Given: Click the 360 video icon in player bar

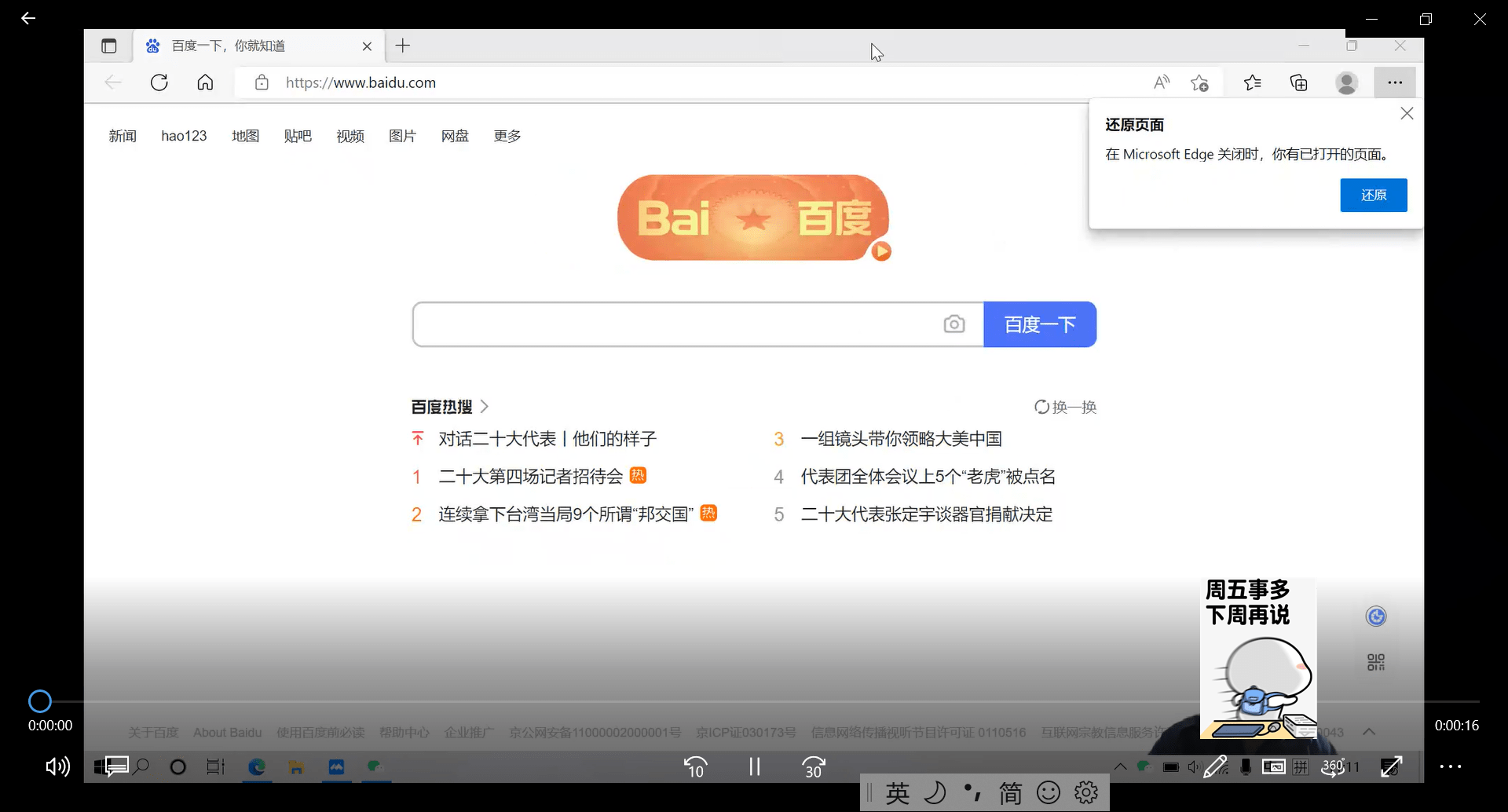Looking at the screenshot, I should tap(1333, 767).
